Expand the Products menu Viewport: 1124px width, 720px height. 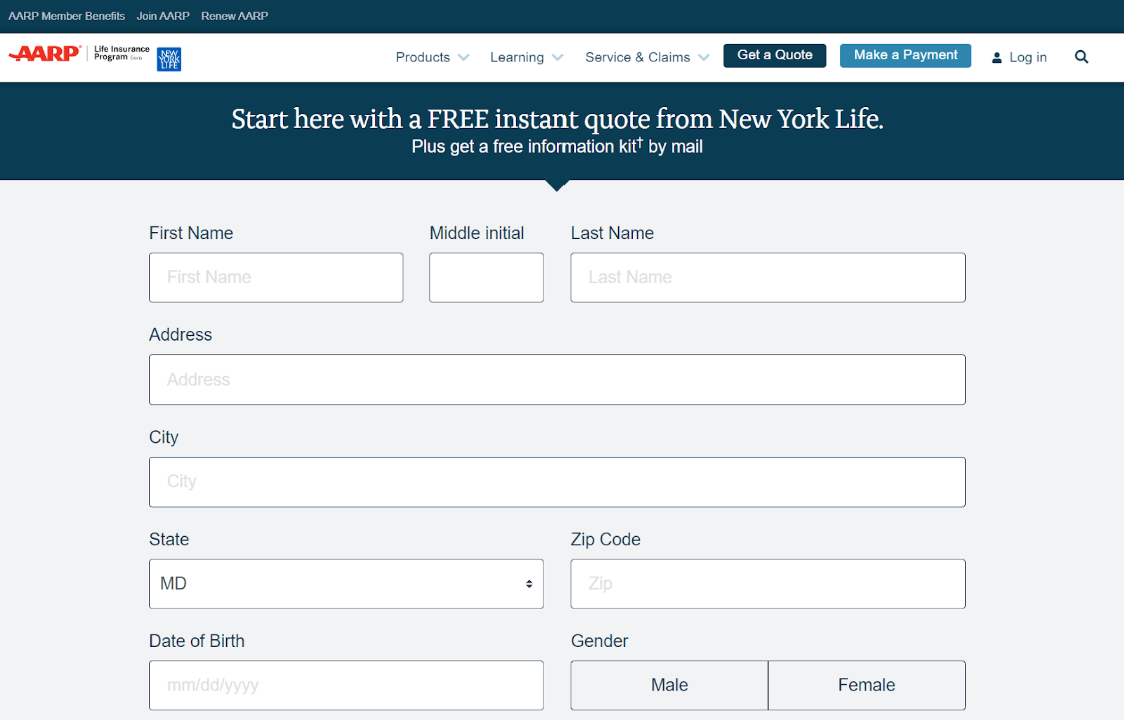(432, 57)
